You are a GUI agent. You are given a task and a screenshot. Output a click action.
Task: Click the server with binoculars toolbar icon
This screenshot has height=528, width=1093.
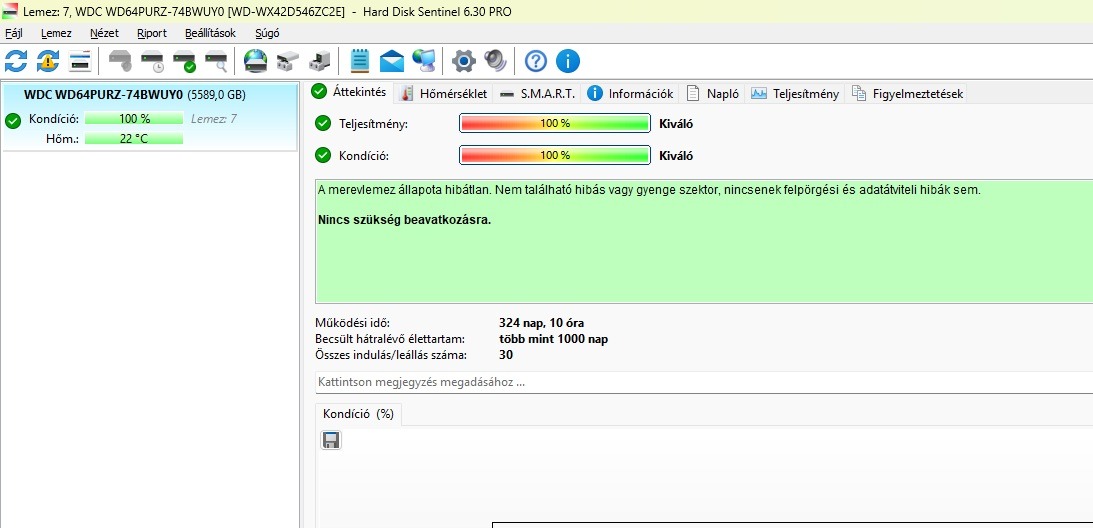point(320,61)
